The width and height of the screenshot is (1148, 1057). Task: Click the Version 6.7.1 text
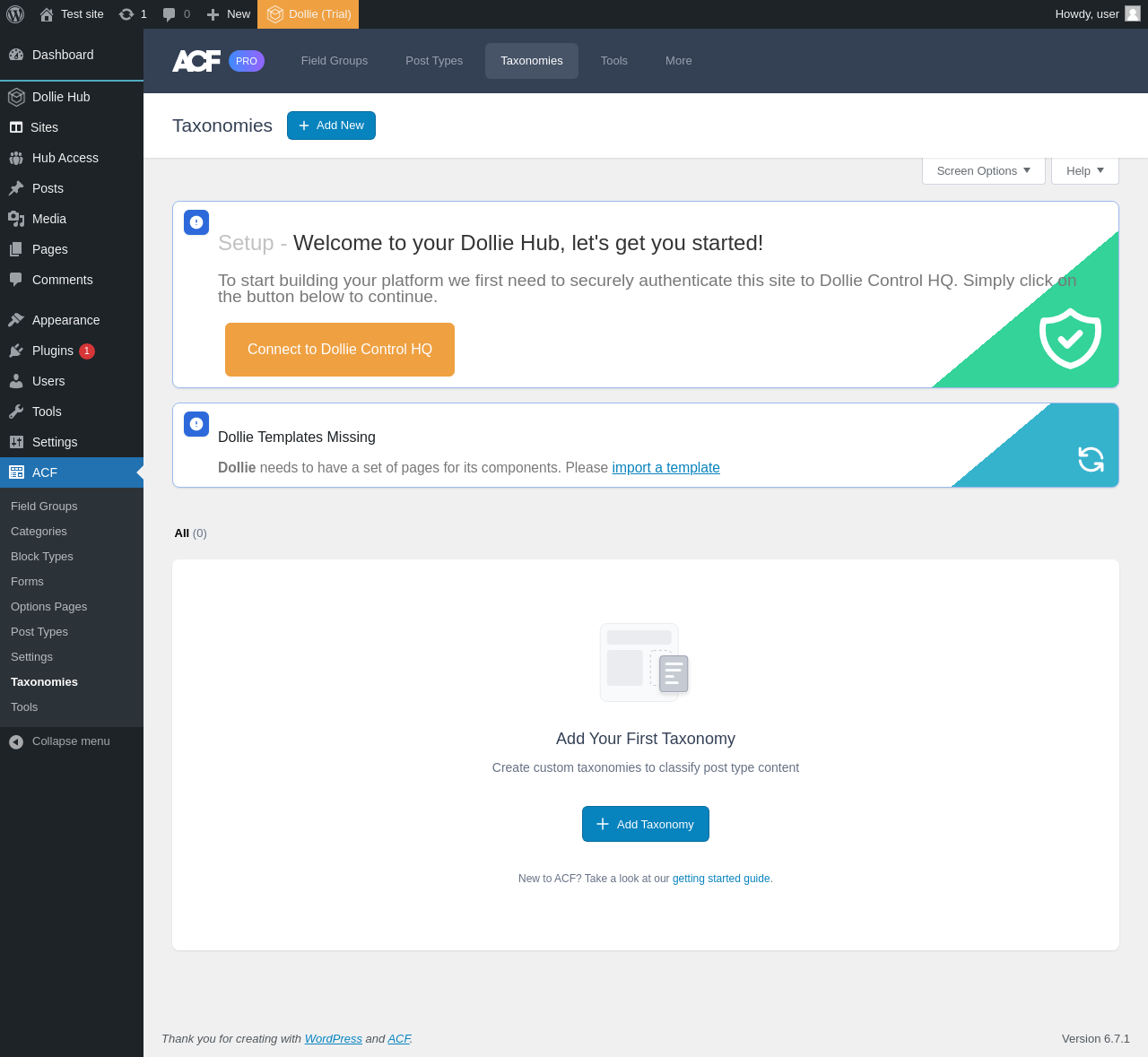[x=1096, y=1039]
